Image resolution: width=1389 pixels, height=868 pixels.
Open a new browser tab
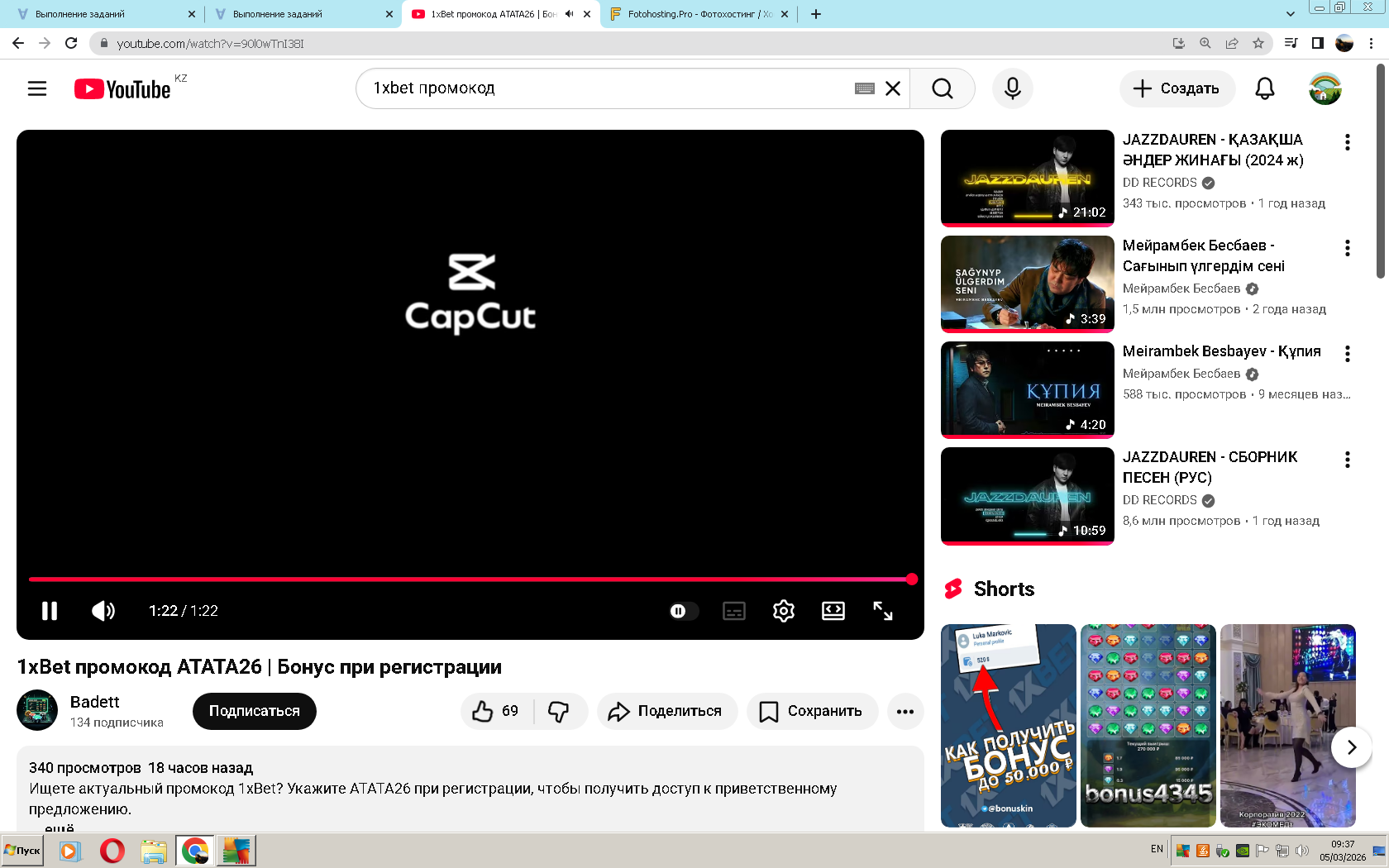tap(816, 14)
